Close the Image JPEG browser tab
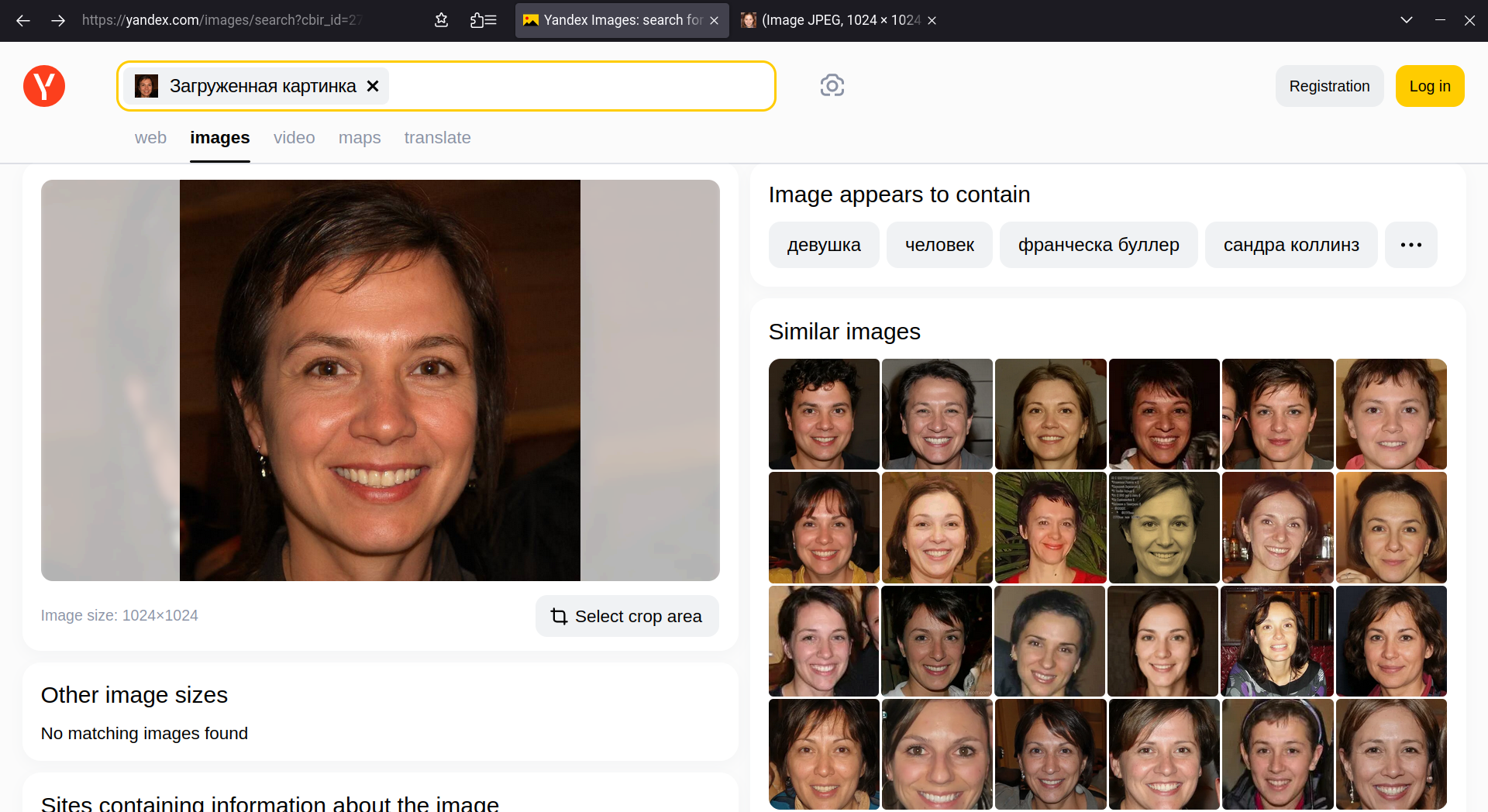The image size is (1488, 812). pyautogui.click(x=932, y=20)
